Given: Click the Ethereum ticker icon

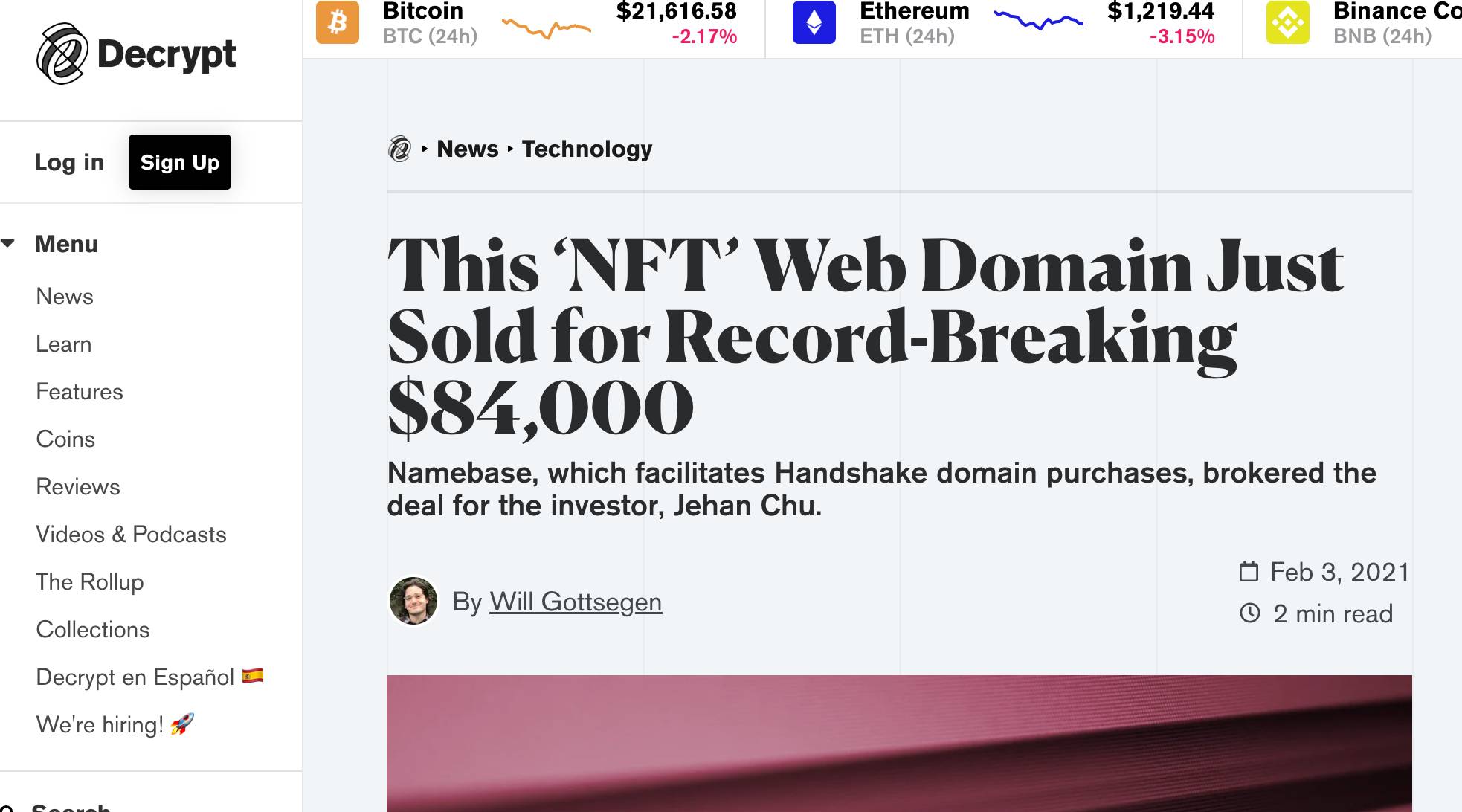Looking at the screenshot, I should (x=814, y=22).
